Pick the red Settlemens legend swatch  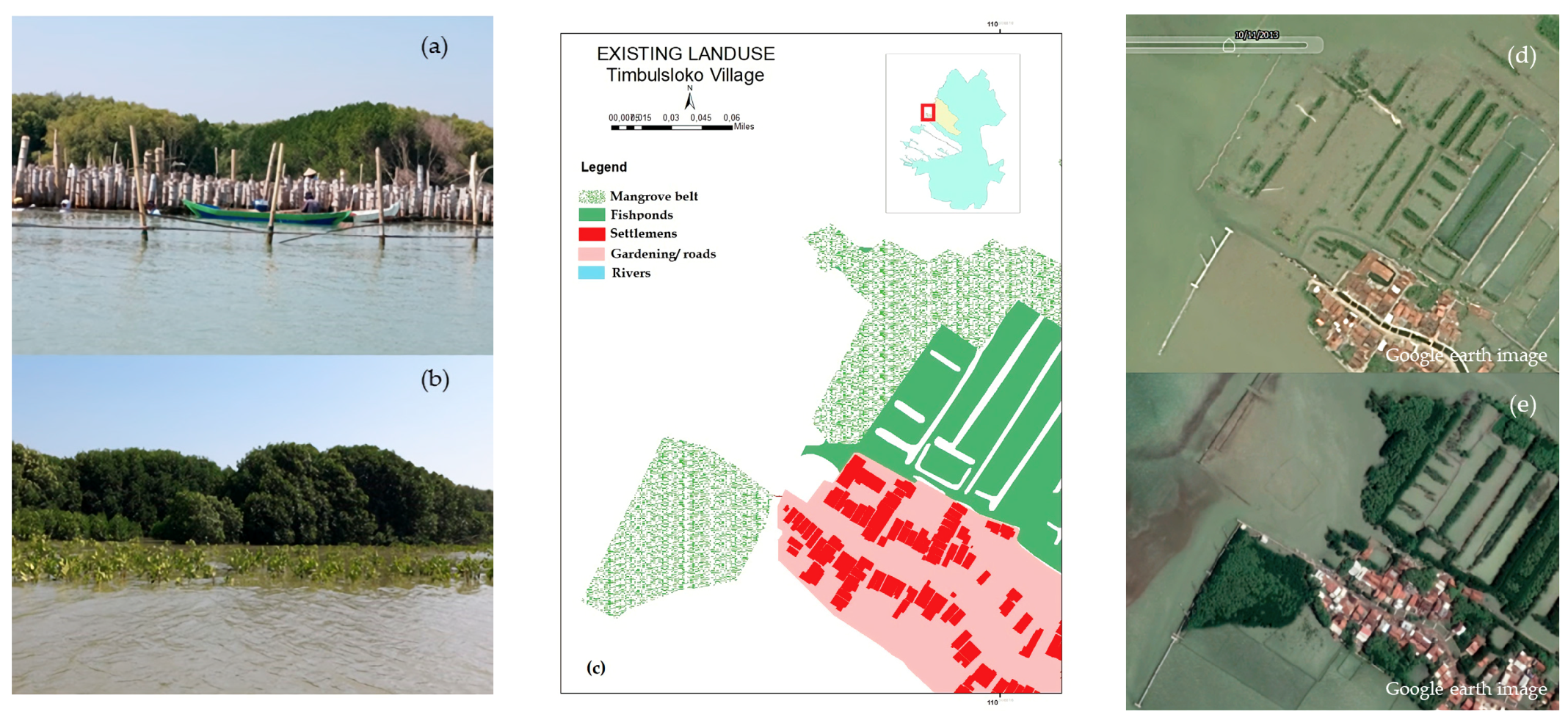pyautogui.click(x=592, y=233)
